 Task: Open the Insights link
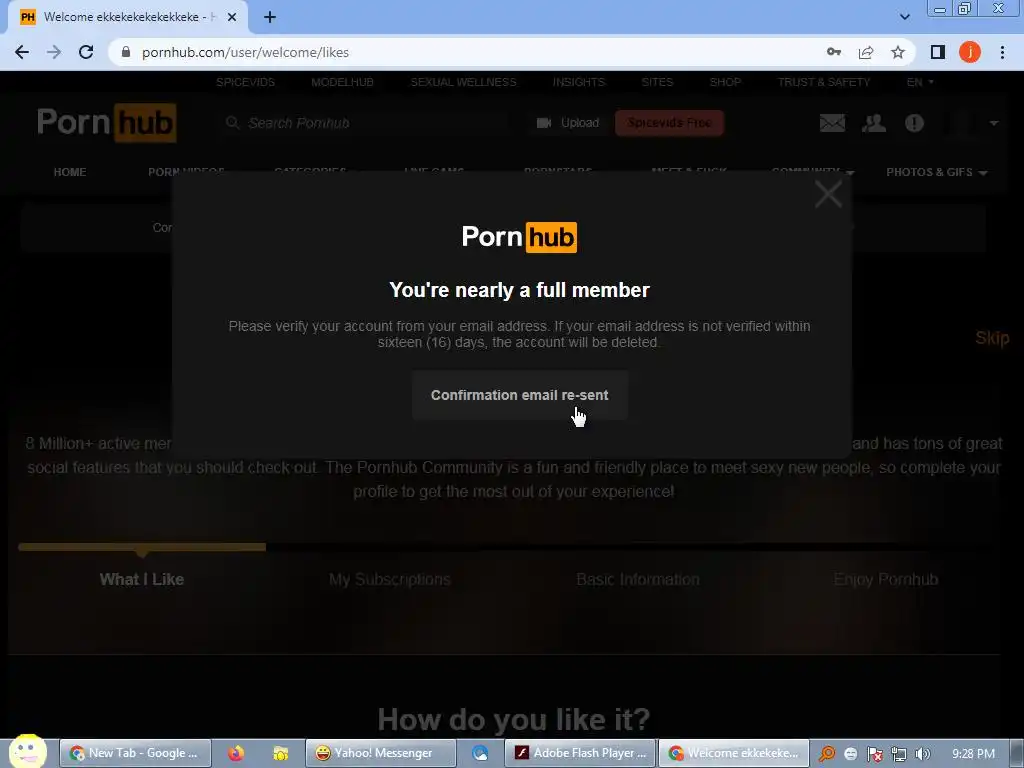tap(579, 82)
